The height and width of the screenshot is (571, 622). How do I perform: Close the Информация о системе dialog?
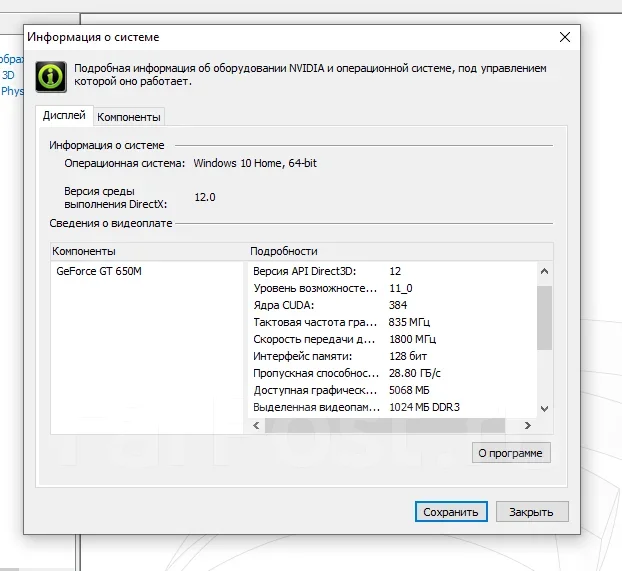pos(564,37)
